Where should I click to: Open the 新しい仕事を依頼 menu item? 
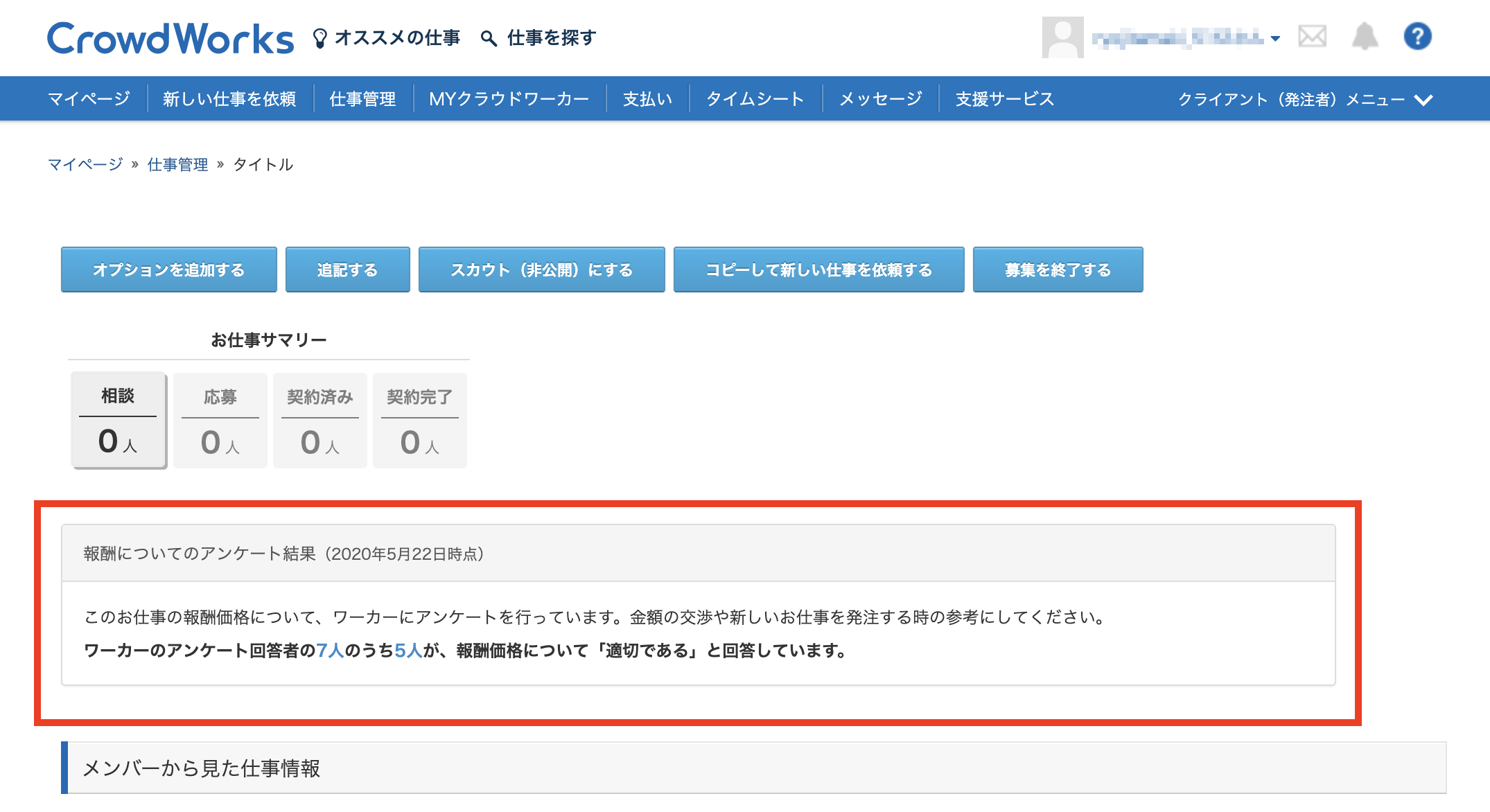[x=229, y=99]
